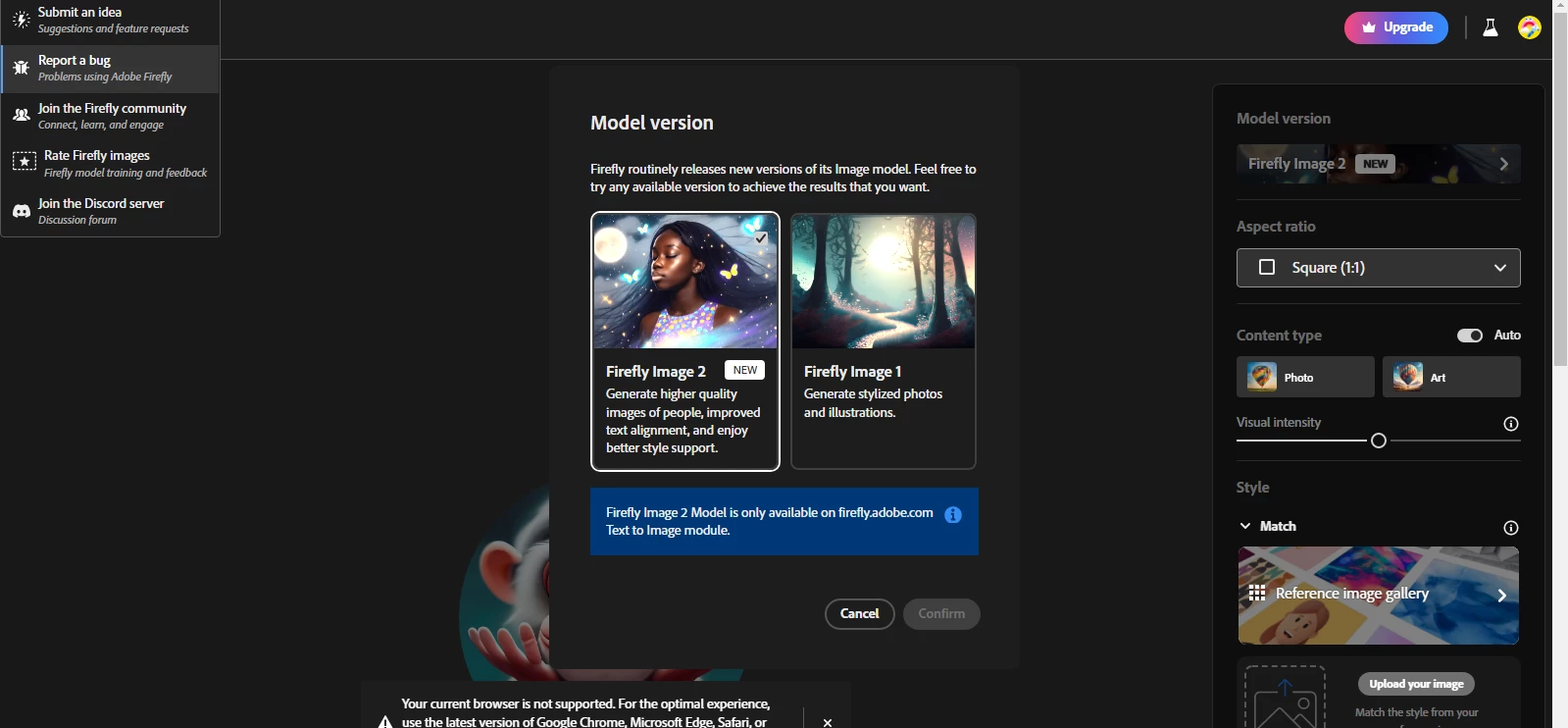Viewport: 1568px width, 728px height.
Task: Open the user profile avatar
Action: click(x=1530, y=27)
